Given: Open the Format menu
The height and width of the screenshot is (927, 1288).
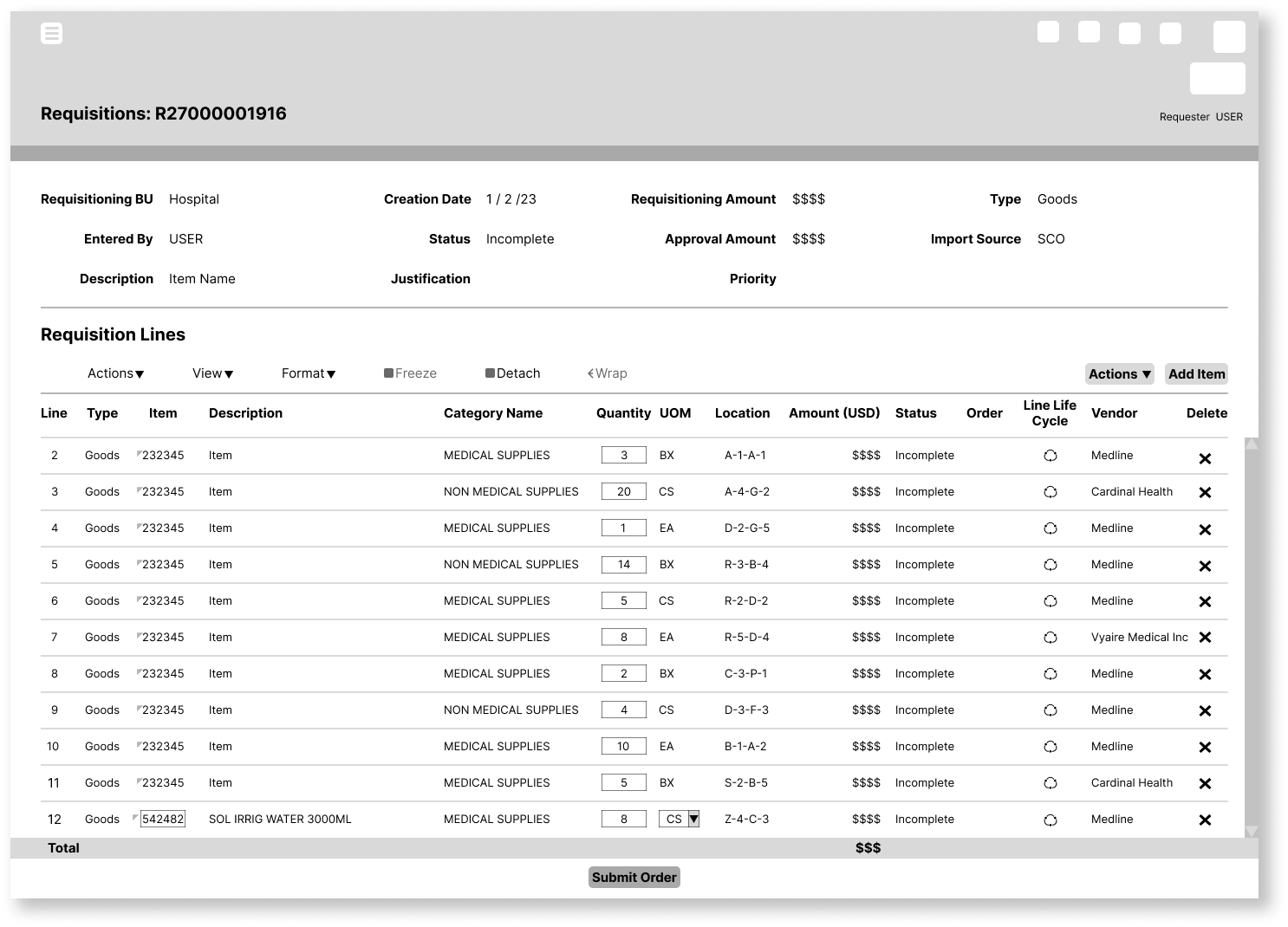Looking at the screenshot, I should coord(309,373).
